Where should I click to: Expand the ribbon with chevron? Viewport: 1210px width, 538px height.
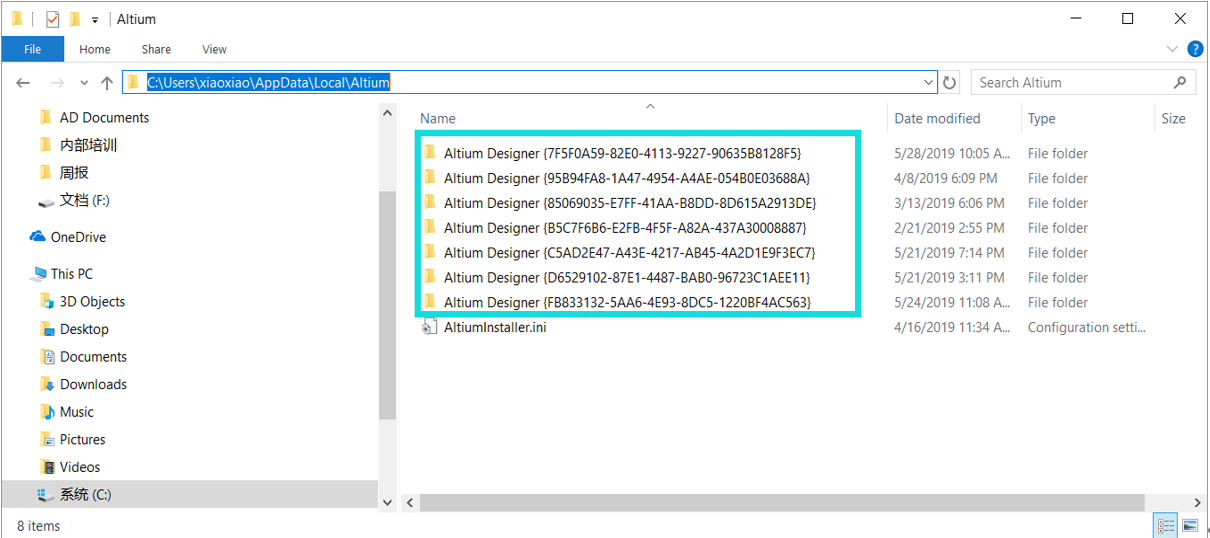click(1172, 49)
